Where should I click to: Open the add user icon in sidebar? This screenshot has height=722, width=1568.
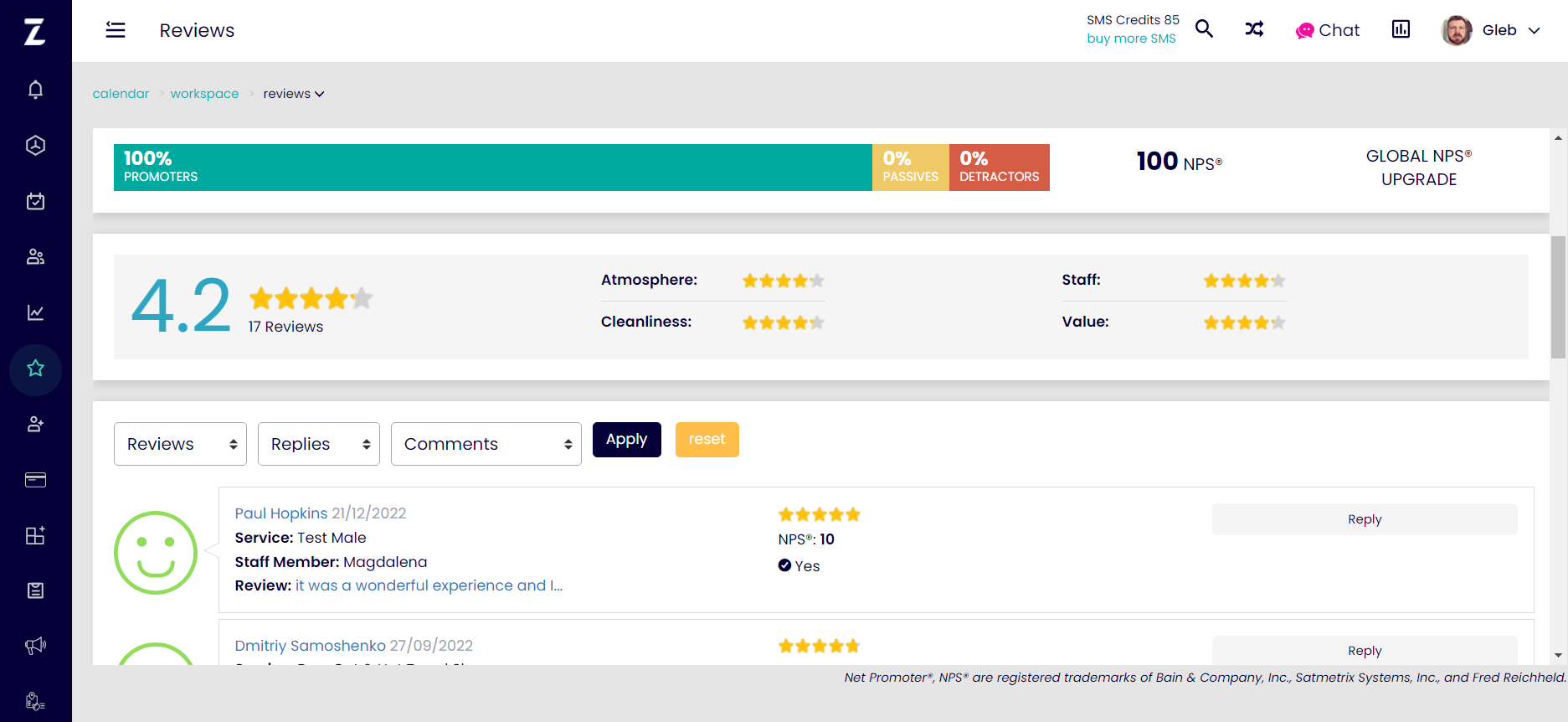pyautogui.click(x=35, y=424)
